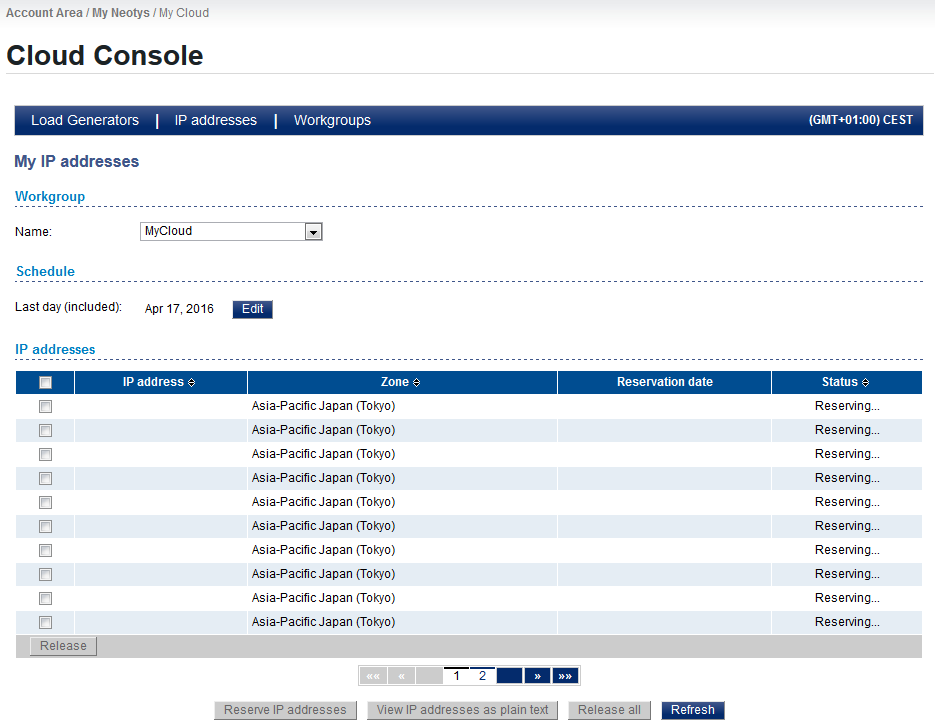This screenshot has width=935, height=725.
Task: Sort table by IP address column arrow
Action: coord(192,383)
